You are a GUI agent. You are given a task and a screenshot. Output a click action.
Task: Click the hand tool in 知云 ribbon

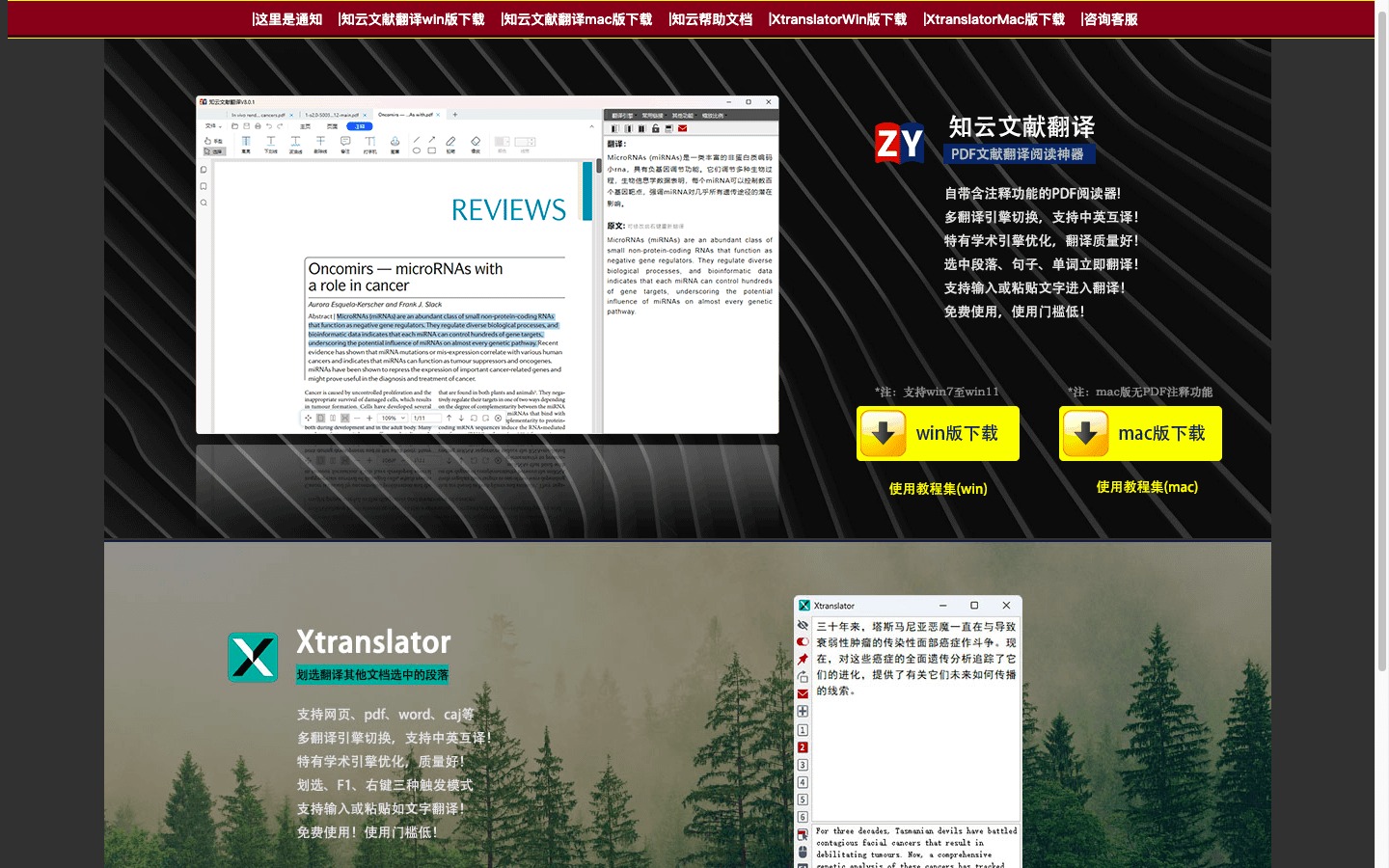[x=214, y=141]
